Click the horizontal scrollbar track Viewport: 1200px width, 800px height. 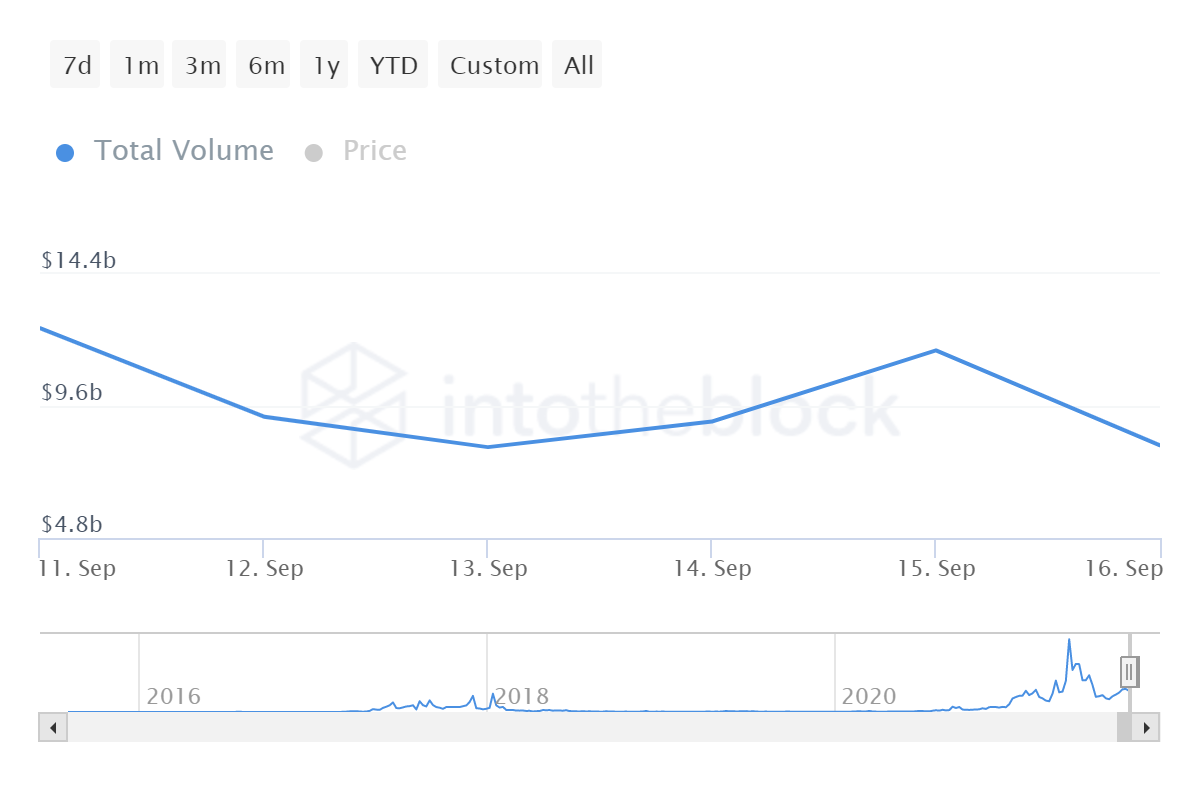pyautogui.click(x=591, y=727)
